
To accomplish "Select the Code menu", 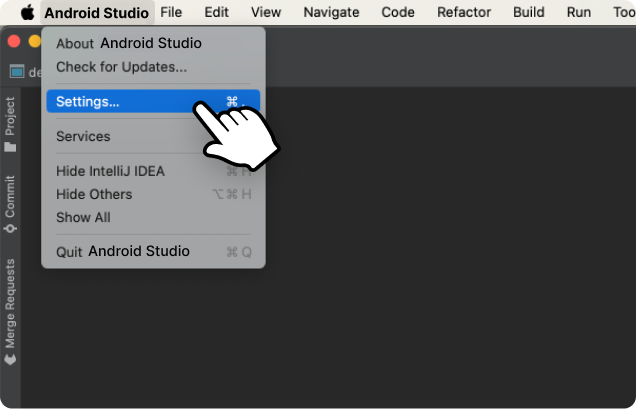I will 398,12.
